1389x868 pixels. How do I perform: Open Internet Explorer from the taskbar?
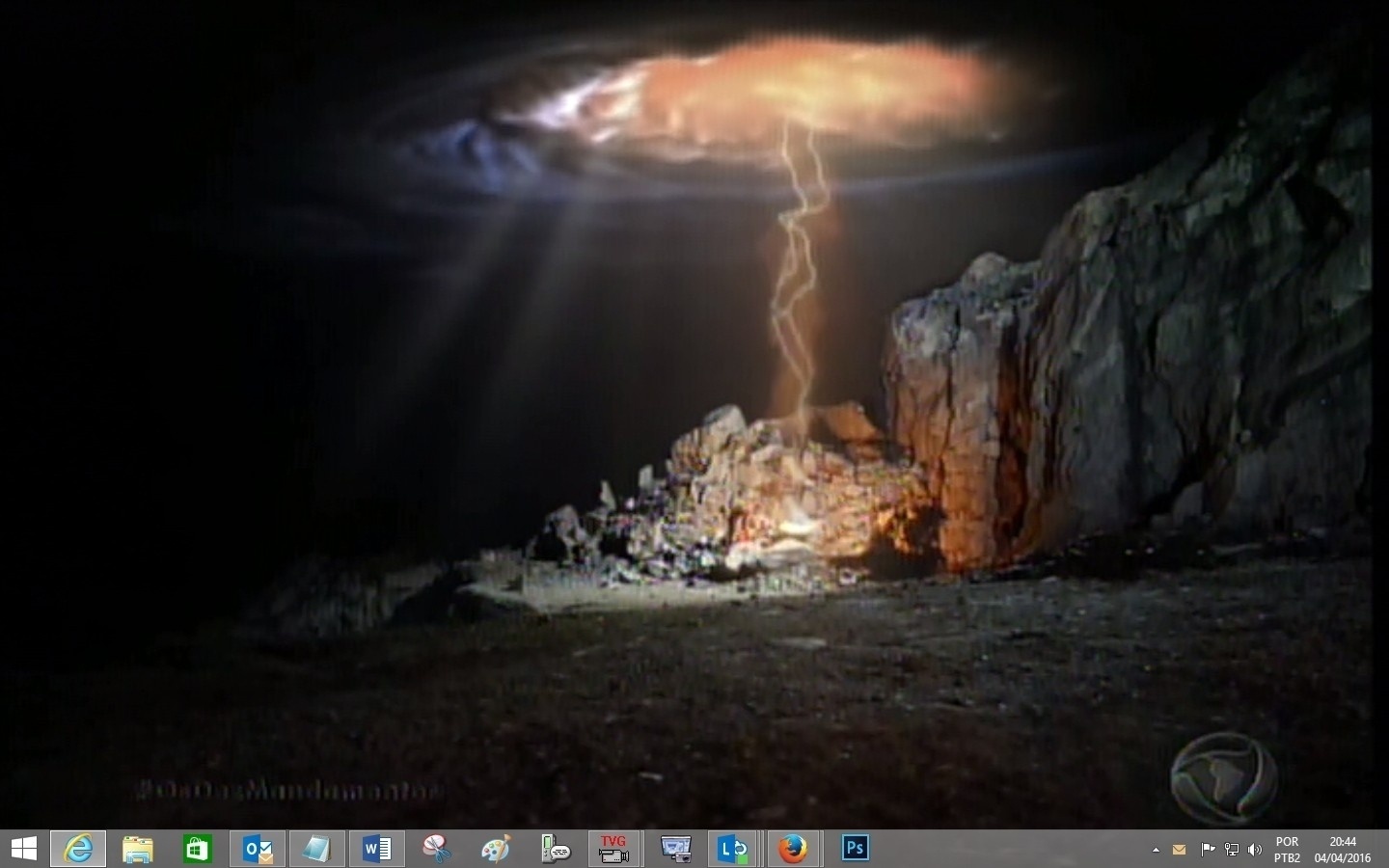tap(78, 849)
